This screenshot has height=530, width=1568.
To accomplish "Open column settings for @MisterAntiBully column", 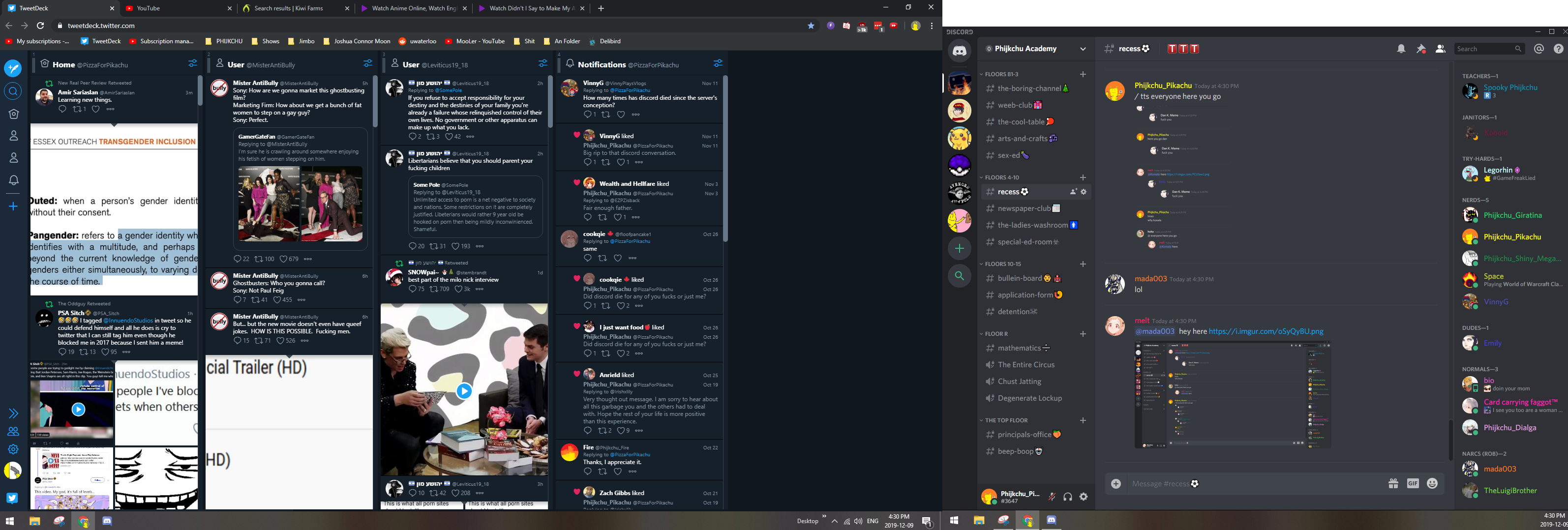I will [367, 63].
